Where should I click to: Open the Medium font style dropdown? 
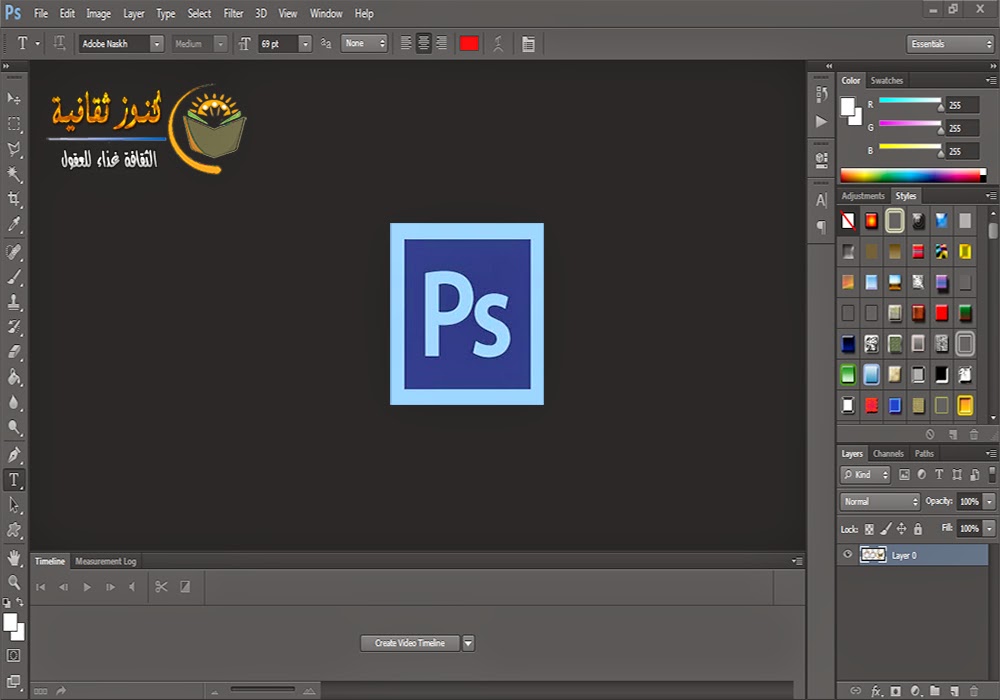[220, 43]
